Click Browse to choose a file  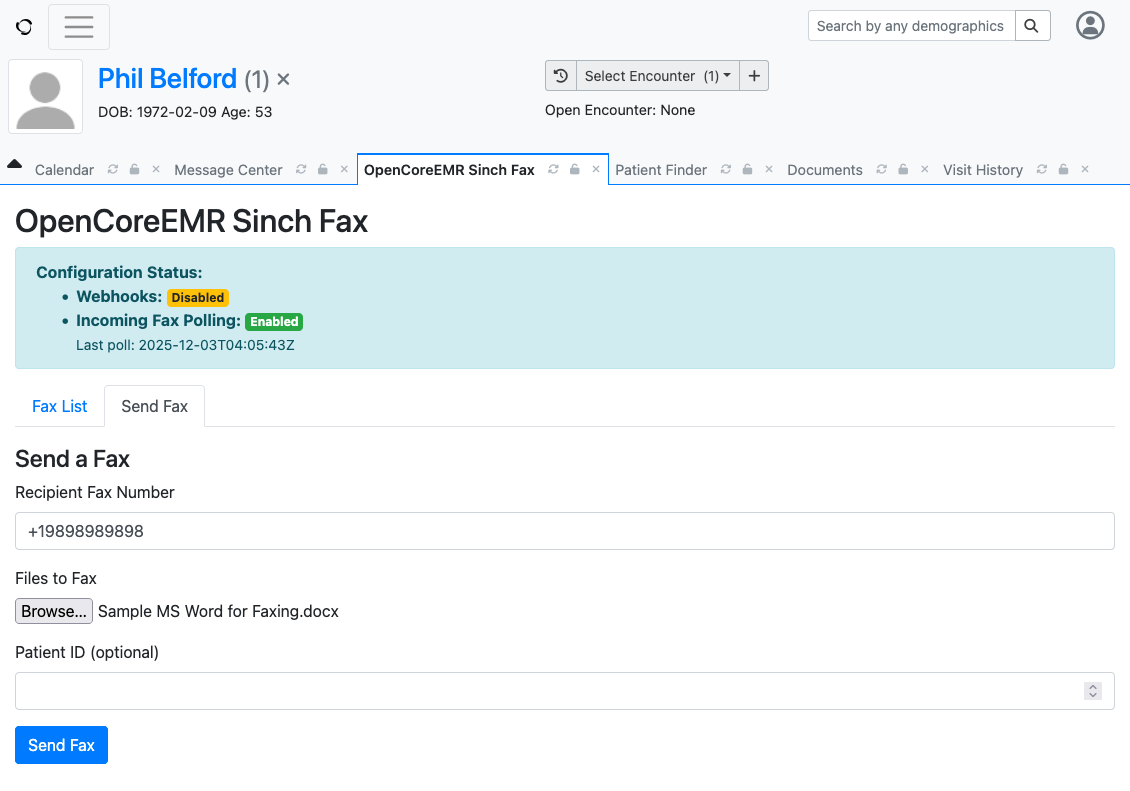tap(54, 611)
